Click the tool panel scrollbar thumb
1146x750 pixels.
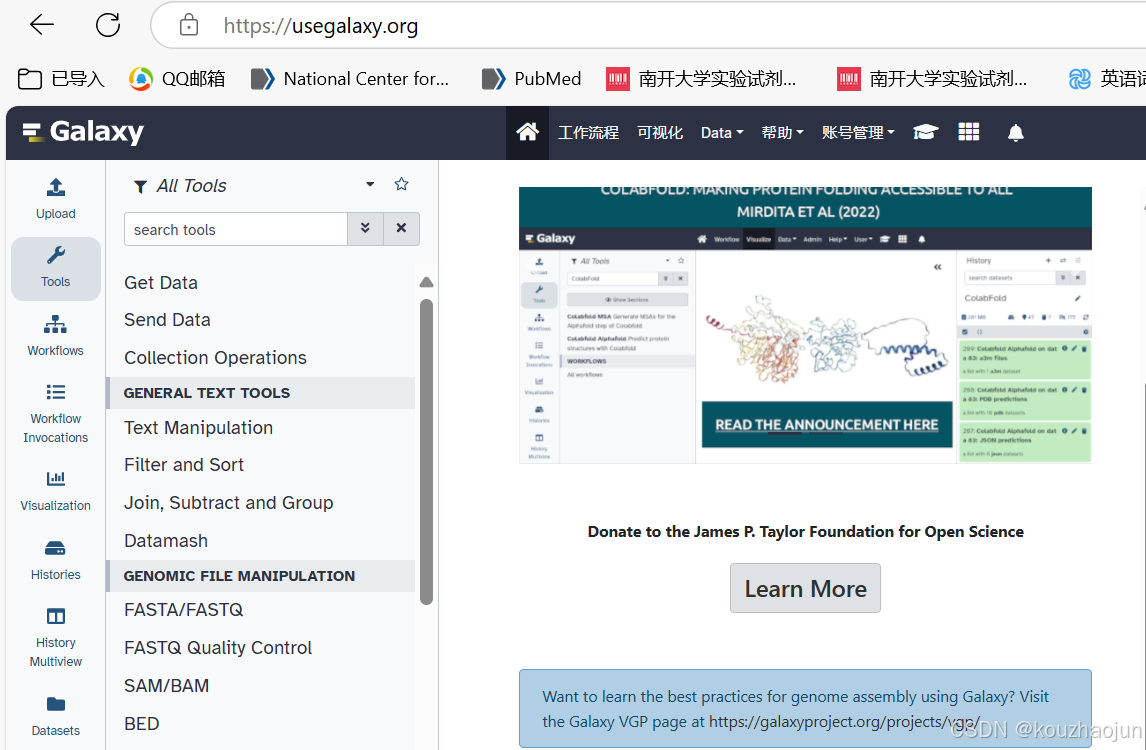427,452
